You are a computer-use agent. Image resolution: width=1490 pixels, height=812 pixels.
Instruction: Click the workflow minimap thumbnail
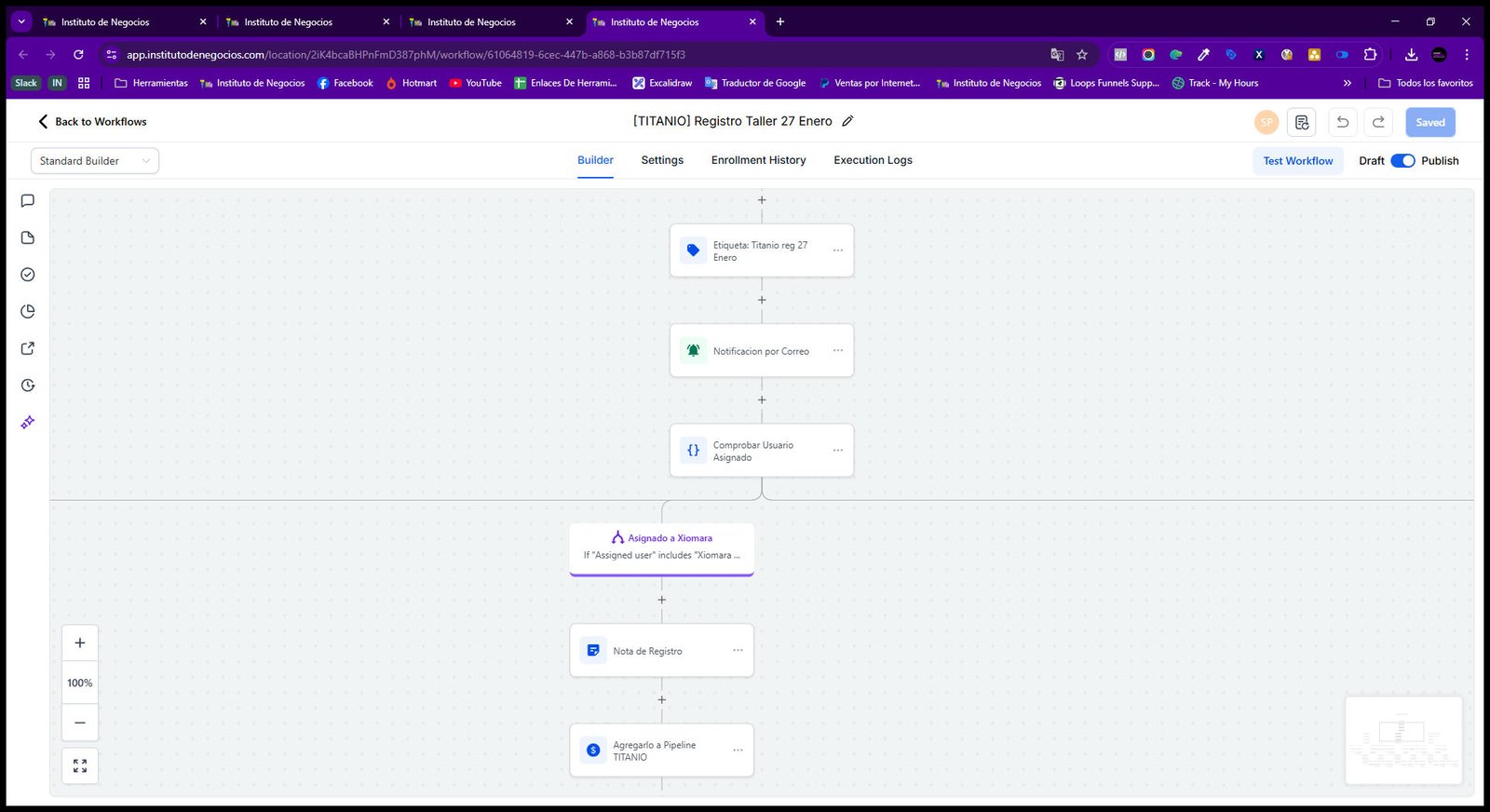1403,741
